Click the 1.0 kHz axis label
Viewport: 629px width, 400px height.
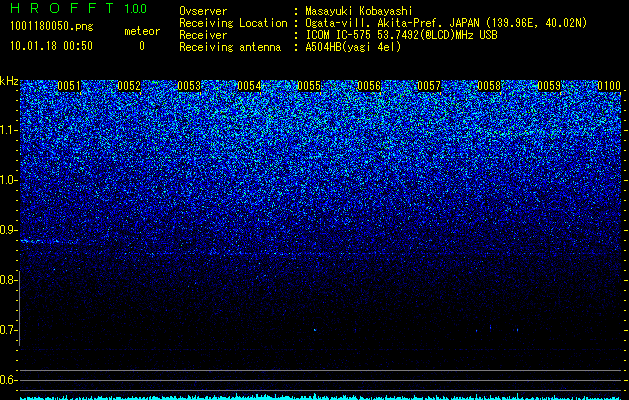[9, 180]
